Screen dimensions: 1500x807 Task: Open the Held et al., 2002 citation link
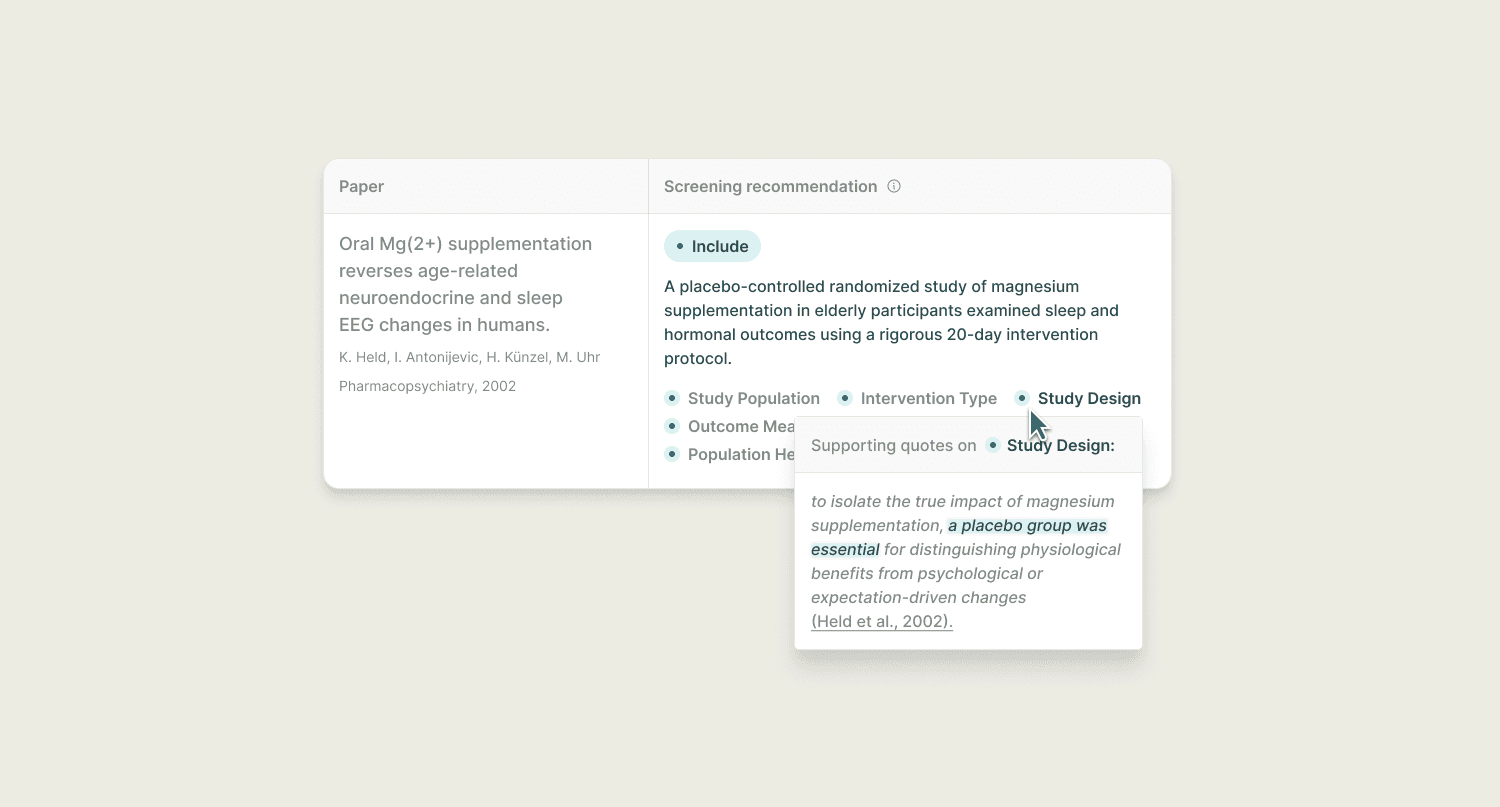pyautogui.click(x=881, y=621)
